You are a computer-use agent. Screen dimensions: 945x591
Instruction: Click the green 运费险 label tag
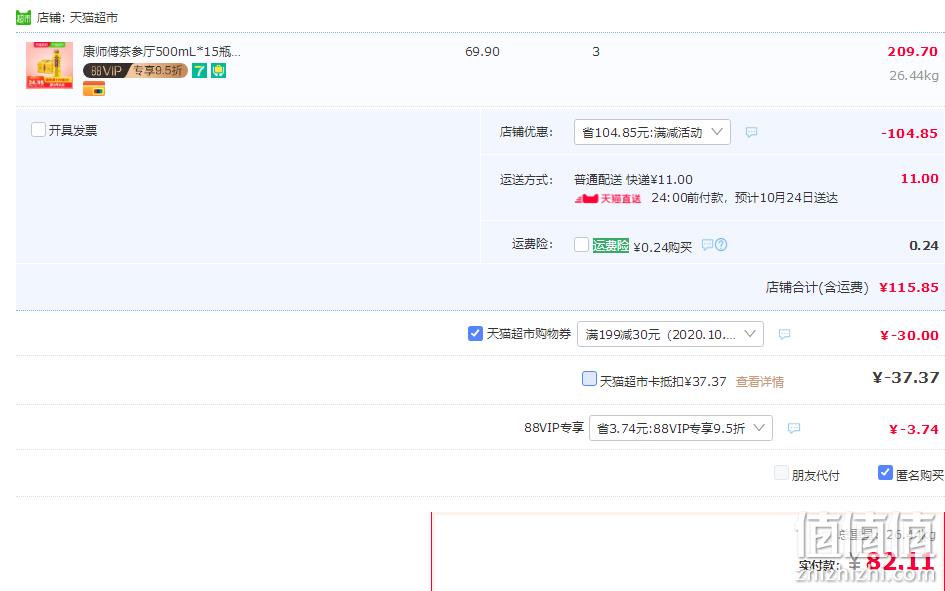[x=611, y=245]
